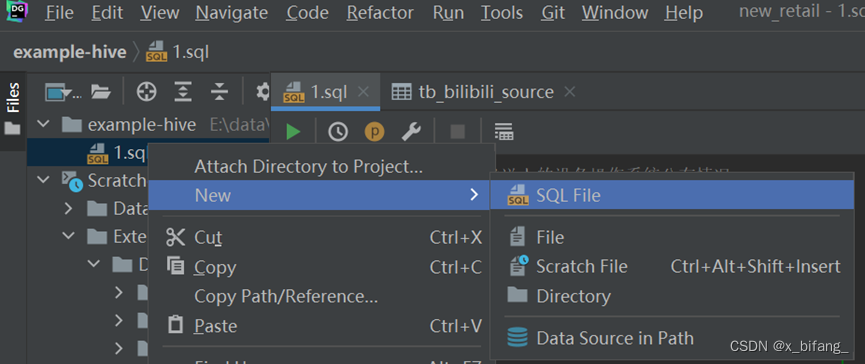865x364 pixels.
Task: Open the Code menu
Action: [x=308, y=12]
